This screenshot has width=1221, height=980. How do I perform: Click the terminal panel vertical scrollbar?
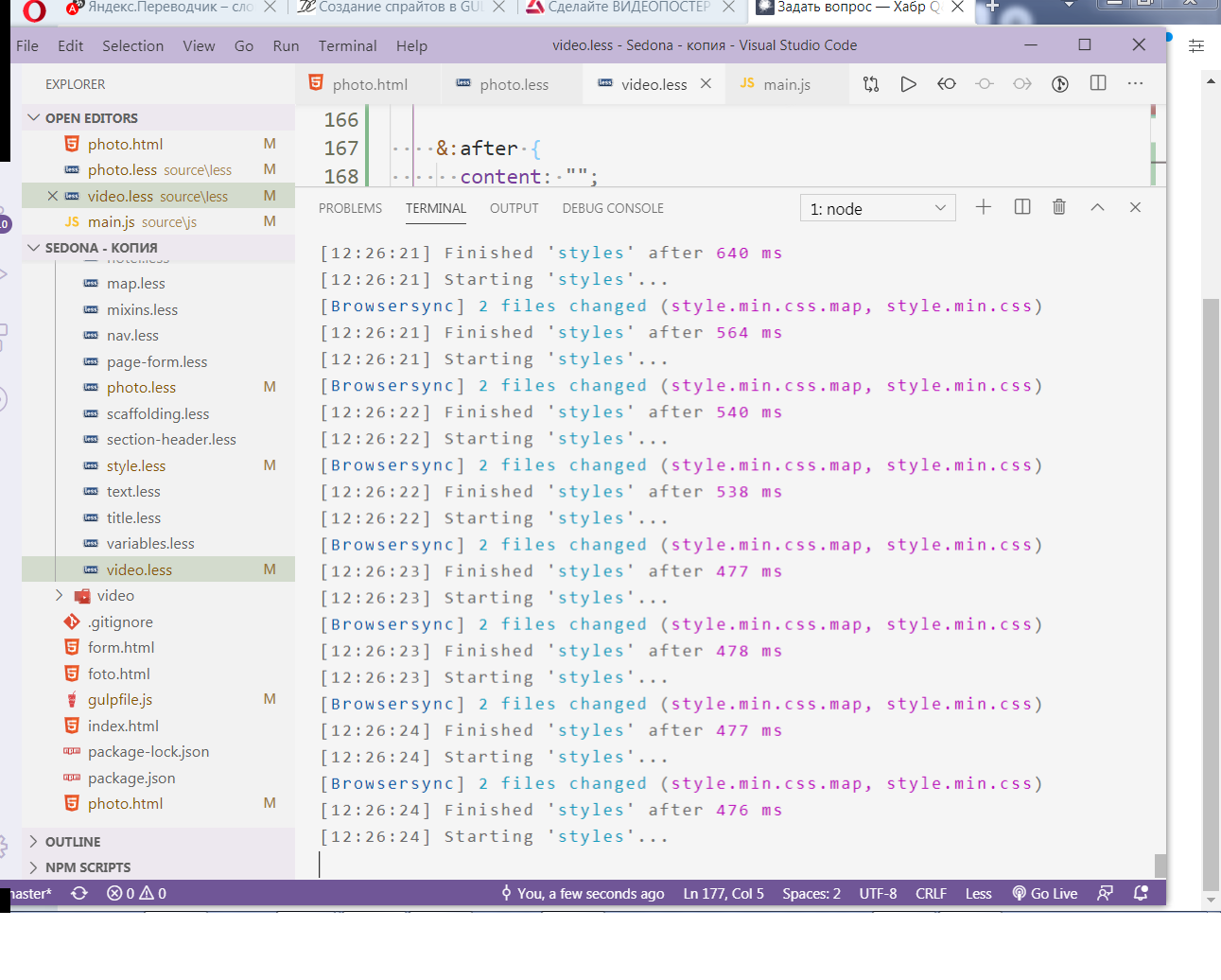tap(1160, 866)
